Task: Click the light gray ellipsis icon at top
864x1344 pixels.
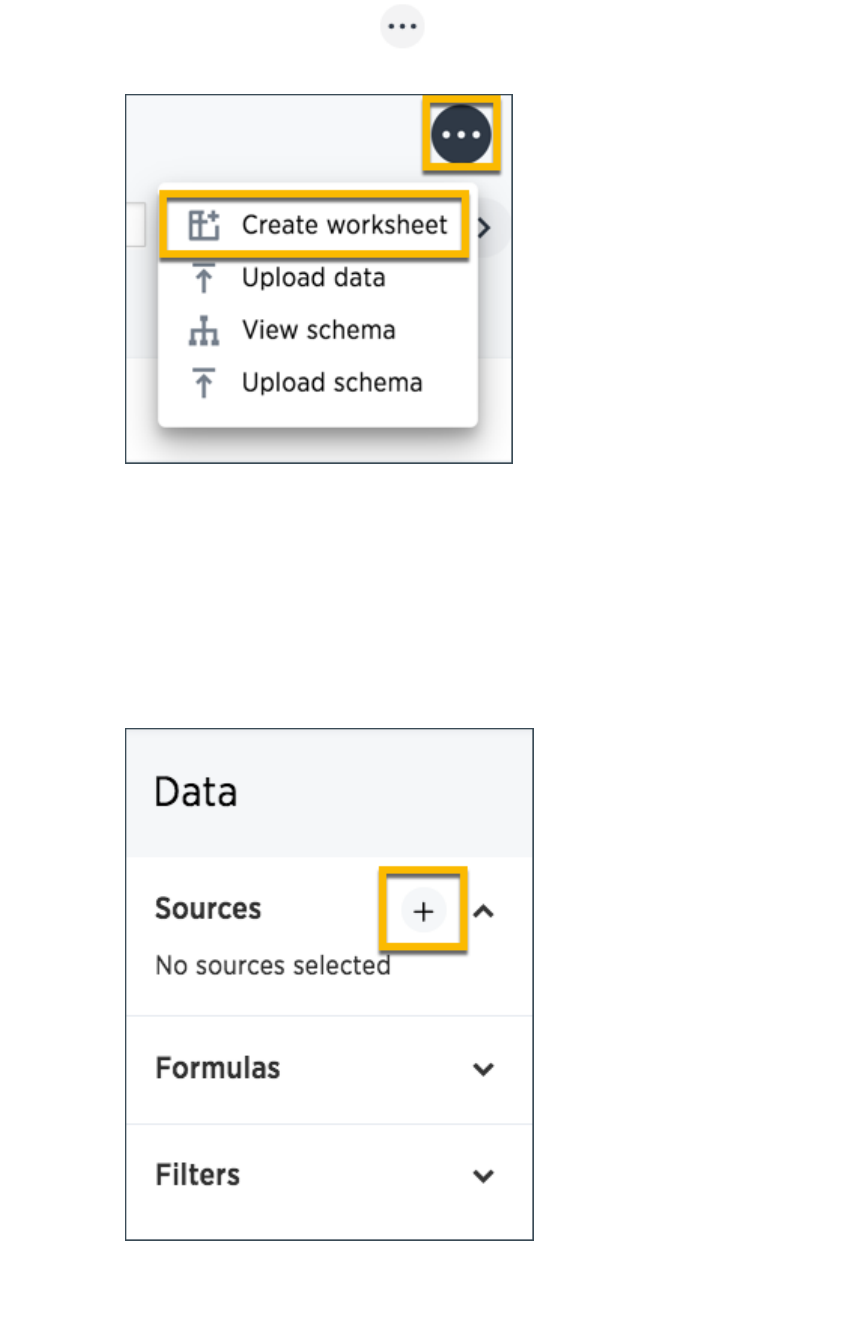Action: (x=402, y=26)
